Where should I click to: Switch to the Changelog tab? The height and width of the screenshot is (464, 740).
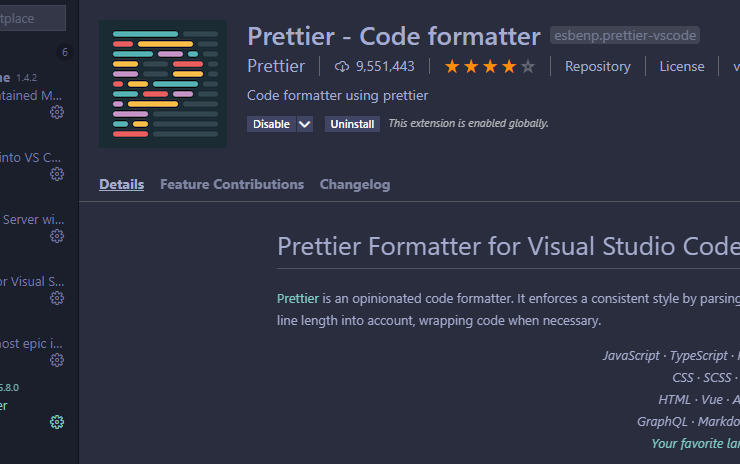coord(355,185)
